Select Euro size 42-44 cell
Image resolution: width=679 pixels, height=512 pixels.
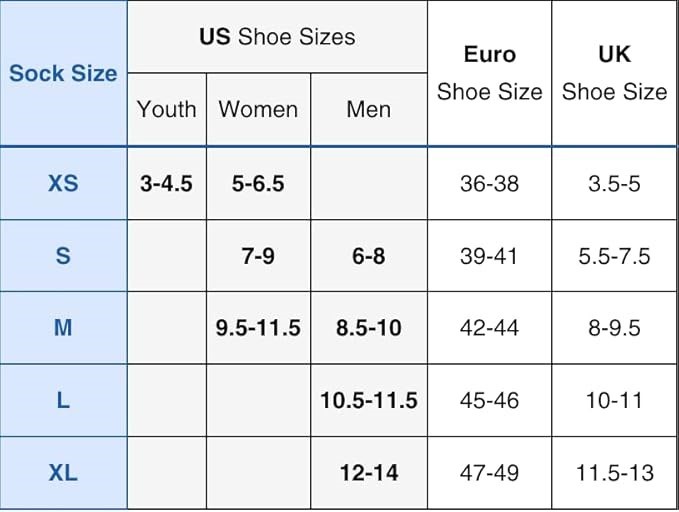tap(489, 328)
